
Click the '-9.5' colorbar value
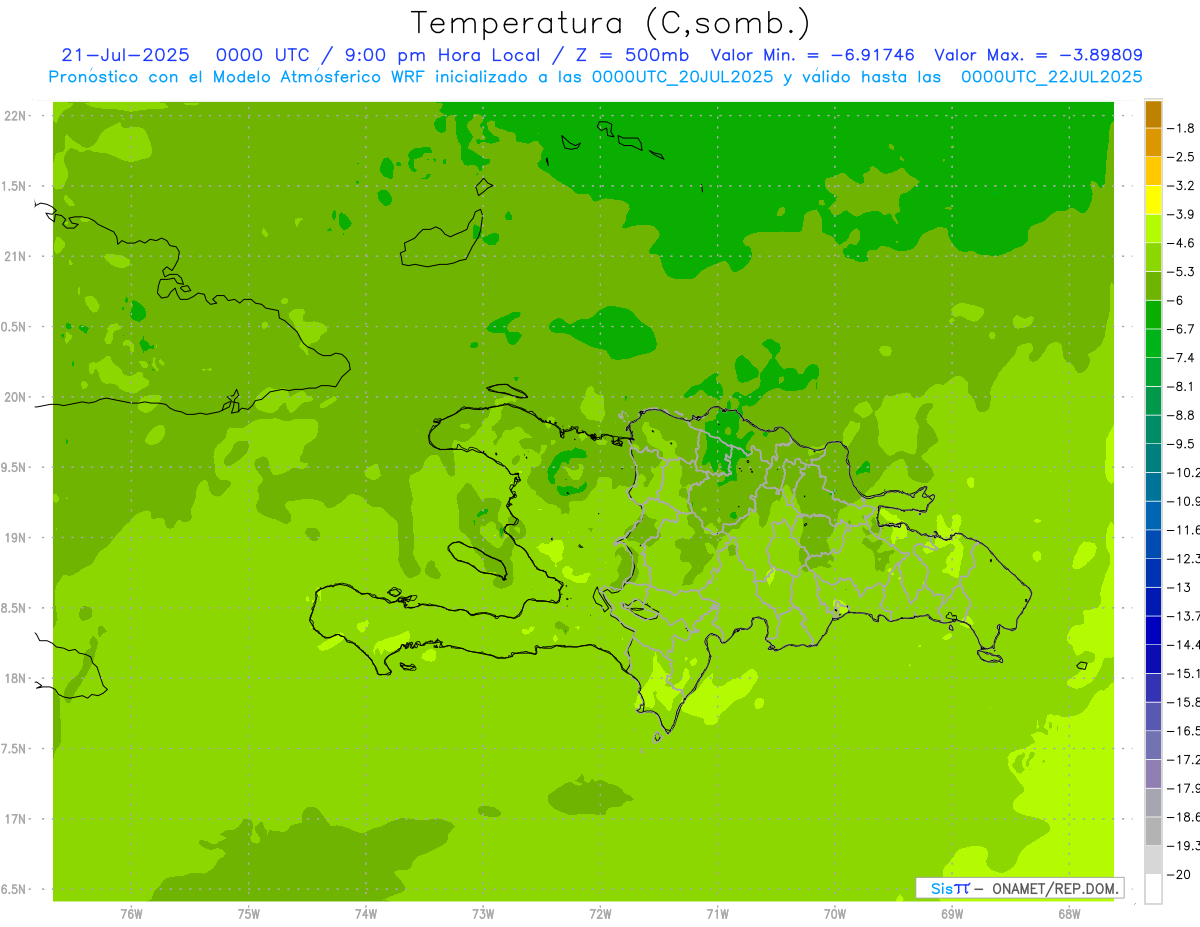point(1182,444)
